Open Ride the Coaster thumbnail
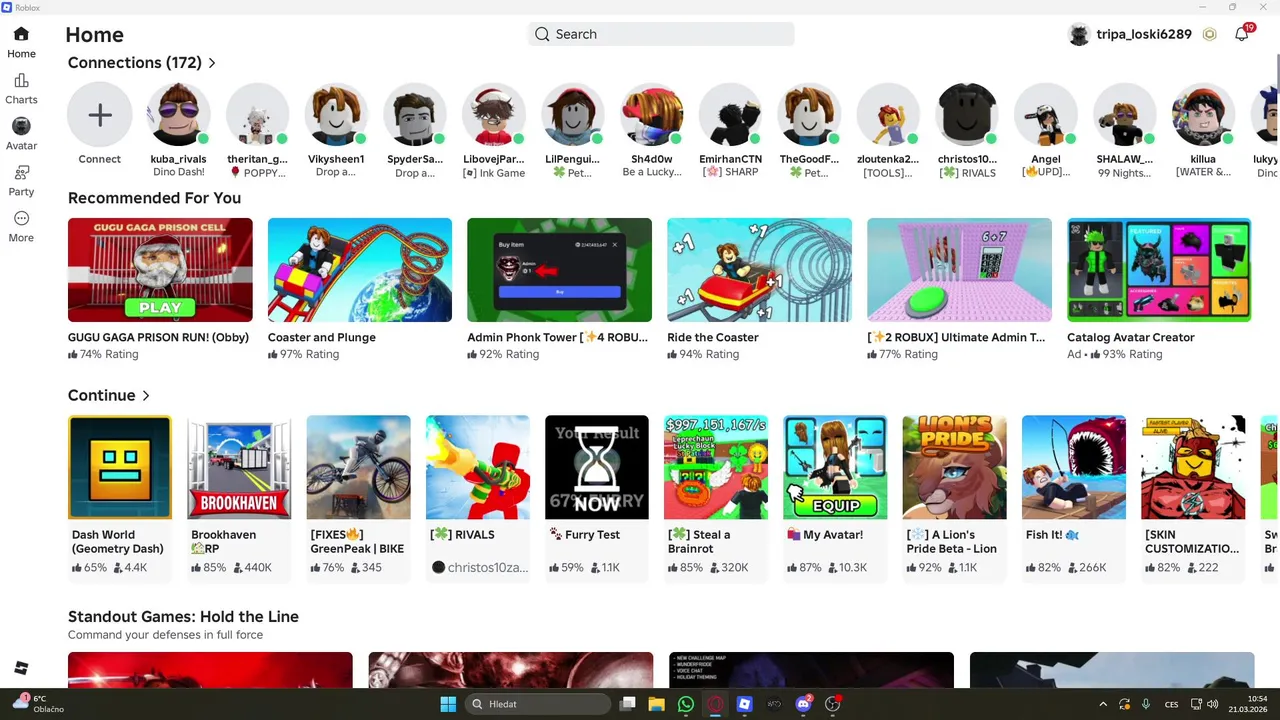This screenshot has height=720, width=1280. point(759,270)
